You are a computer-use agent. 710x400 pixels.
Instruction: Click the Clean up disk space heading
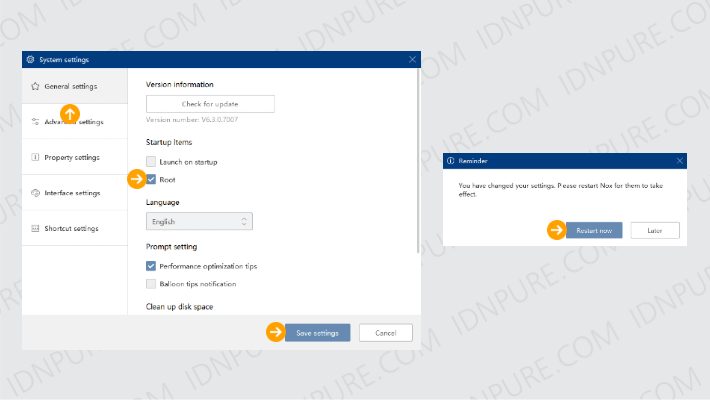pos(179,307)
